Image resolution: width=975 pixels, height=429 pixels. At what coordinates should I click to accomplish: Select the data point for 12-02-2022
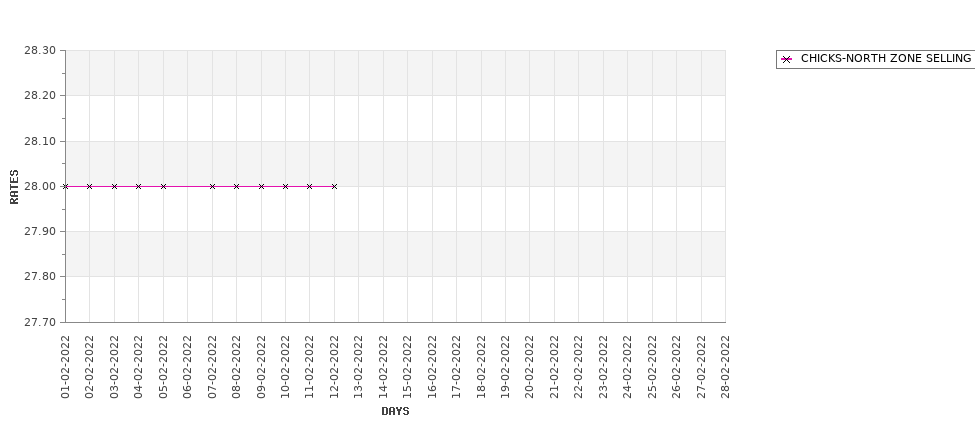(x=335, y=187)
